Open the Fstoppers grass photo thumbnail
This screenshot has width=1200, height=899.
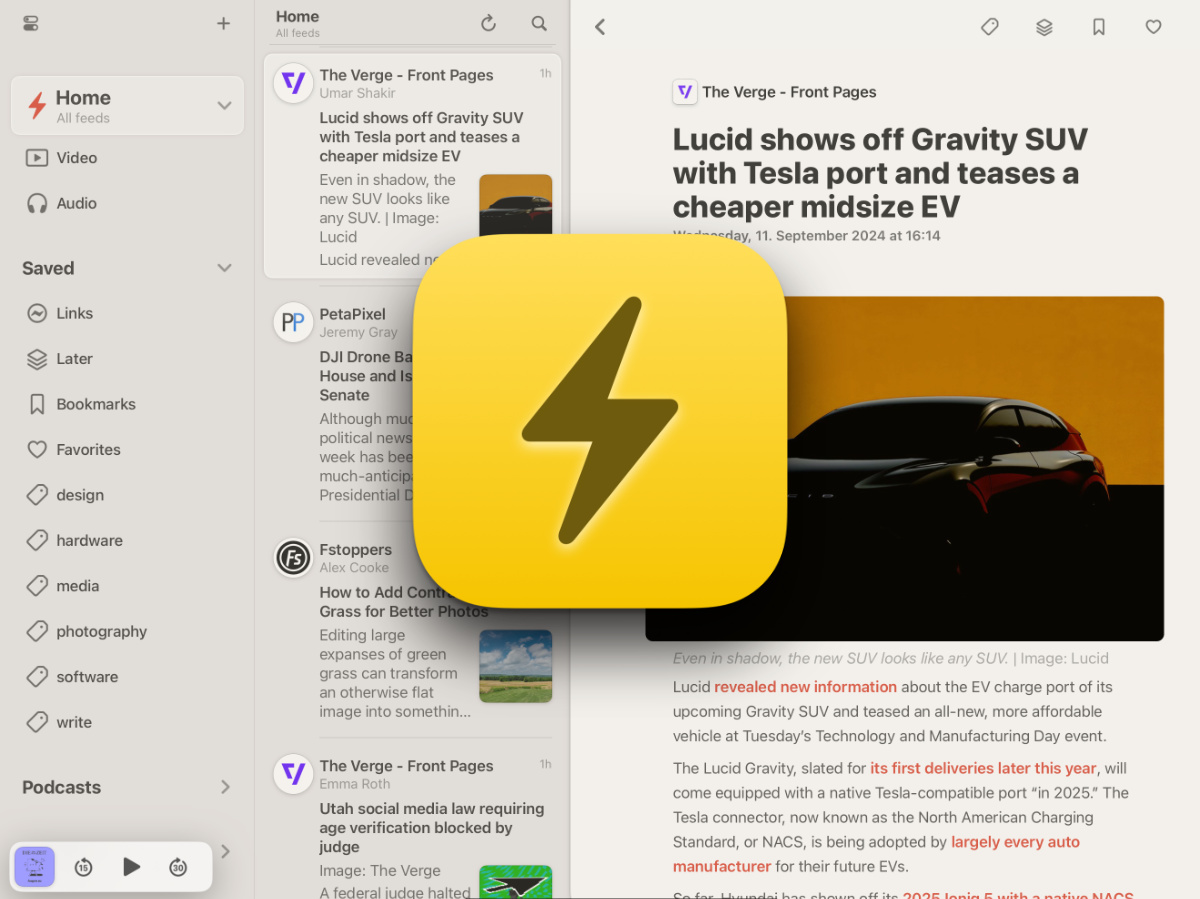515,666
